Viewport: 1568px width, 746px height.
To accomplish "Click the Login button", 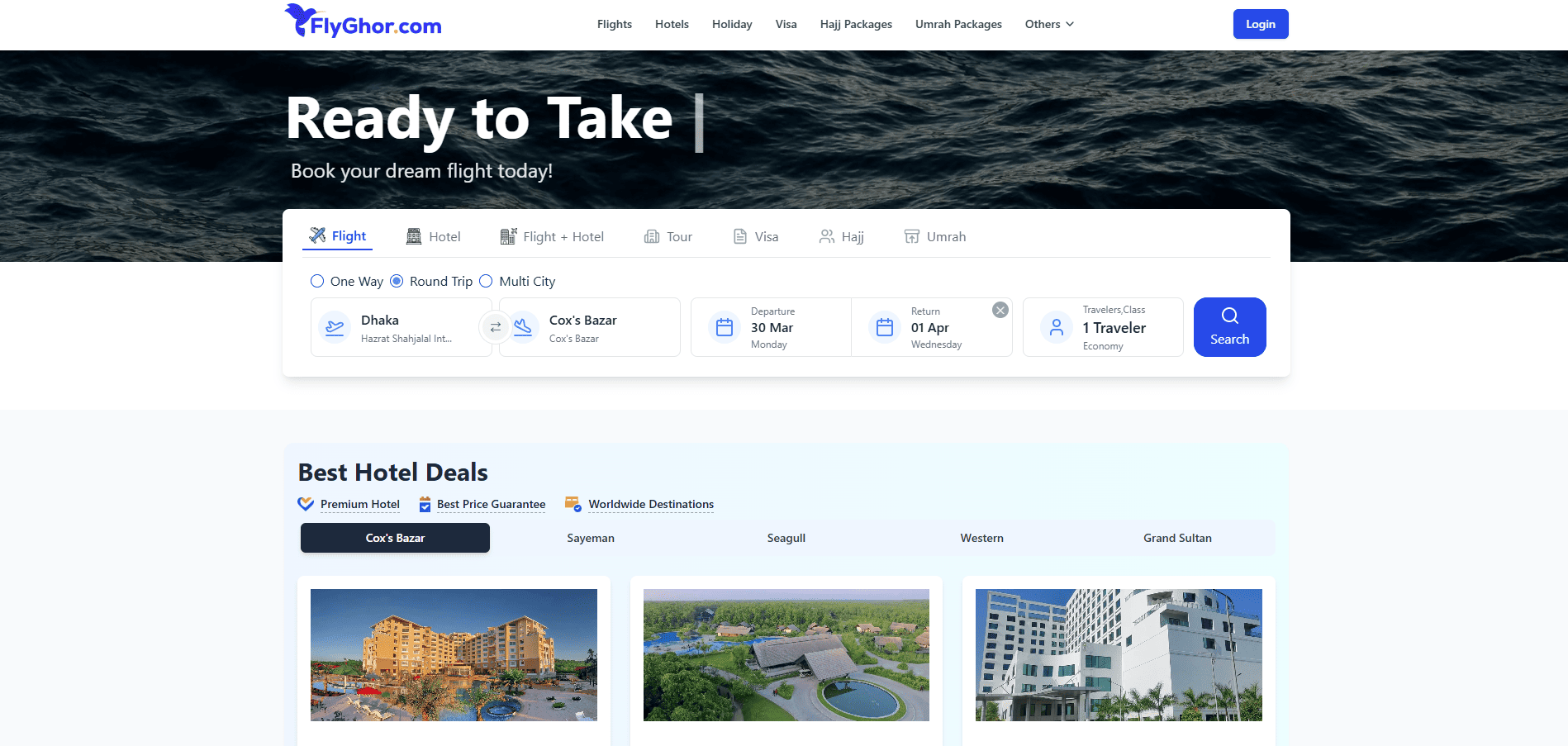I will 1261,24.
